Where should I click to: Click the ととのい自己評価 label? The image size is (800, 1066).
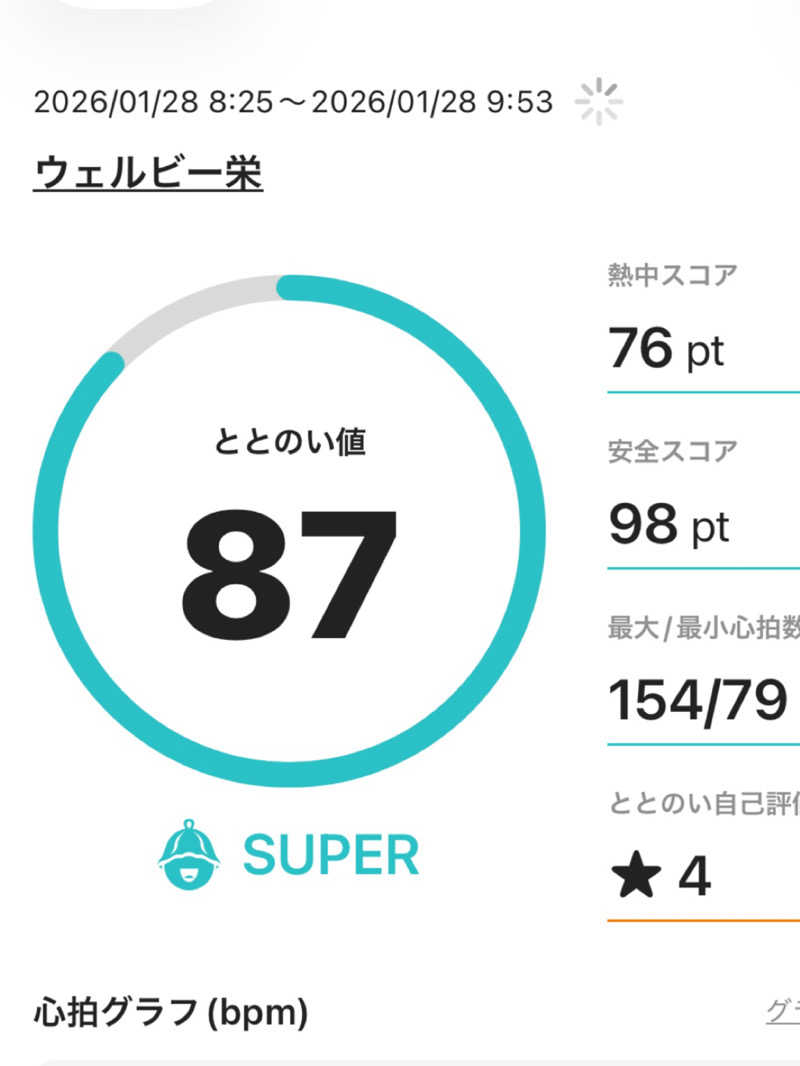pos(702,805)
